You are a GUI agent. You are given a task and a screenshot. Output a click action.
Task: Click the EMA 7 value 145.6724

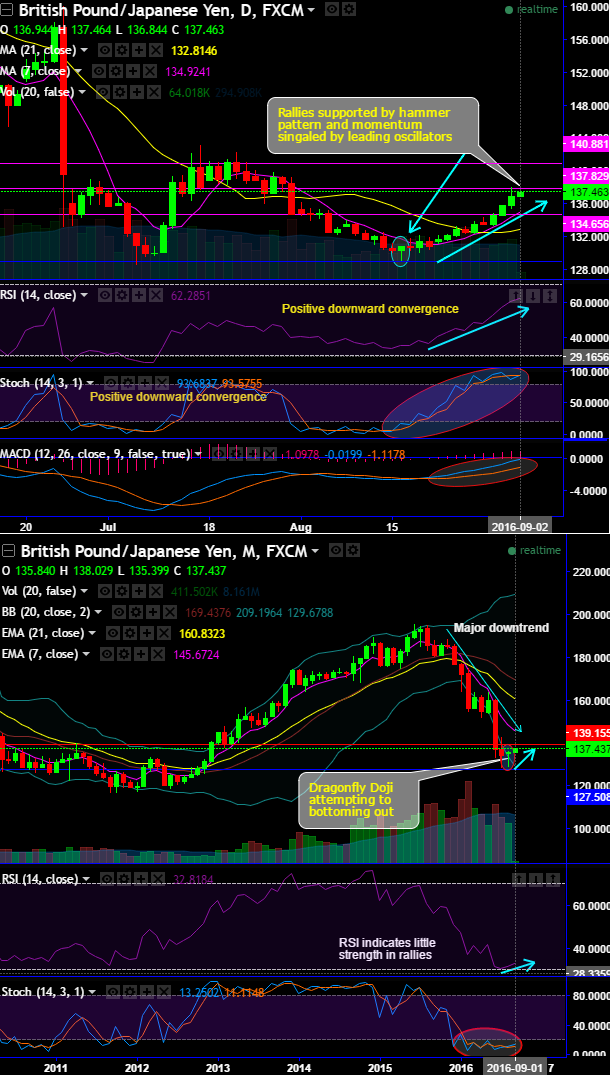tap(195, 655)
